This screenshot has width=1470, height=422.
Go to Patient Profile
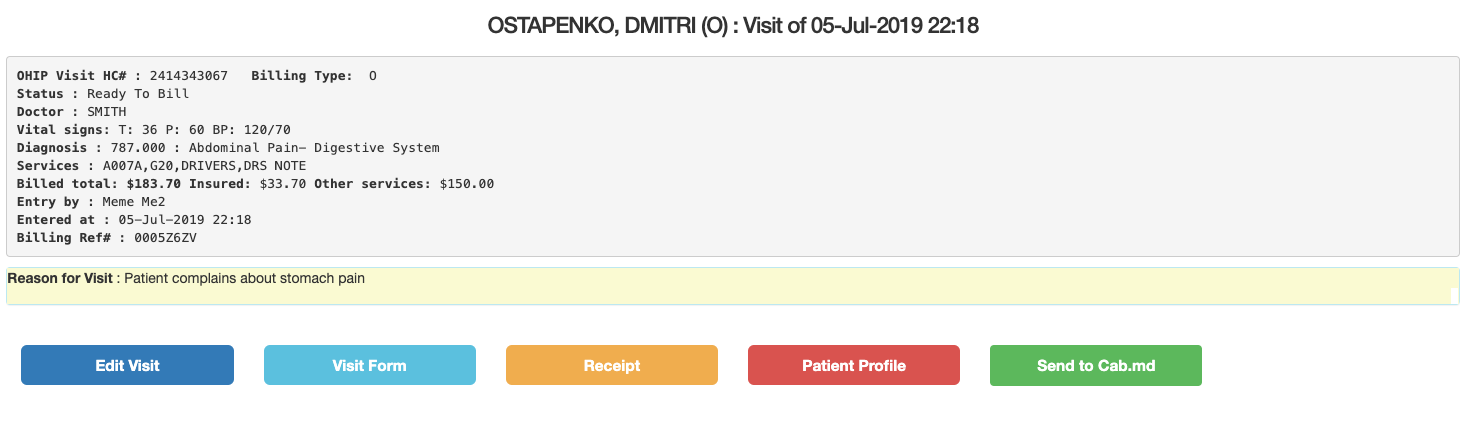pyautogui.click(x=854, y=365)
